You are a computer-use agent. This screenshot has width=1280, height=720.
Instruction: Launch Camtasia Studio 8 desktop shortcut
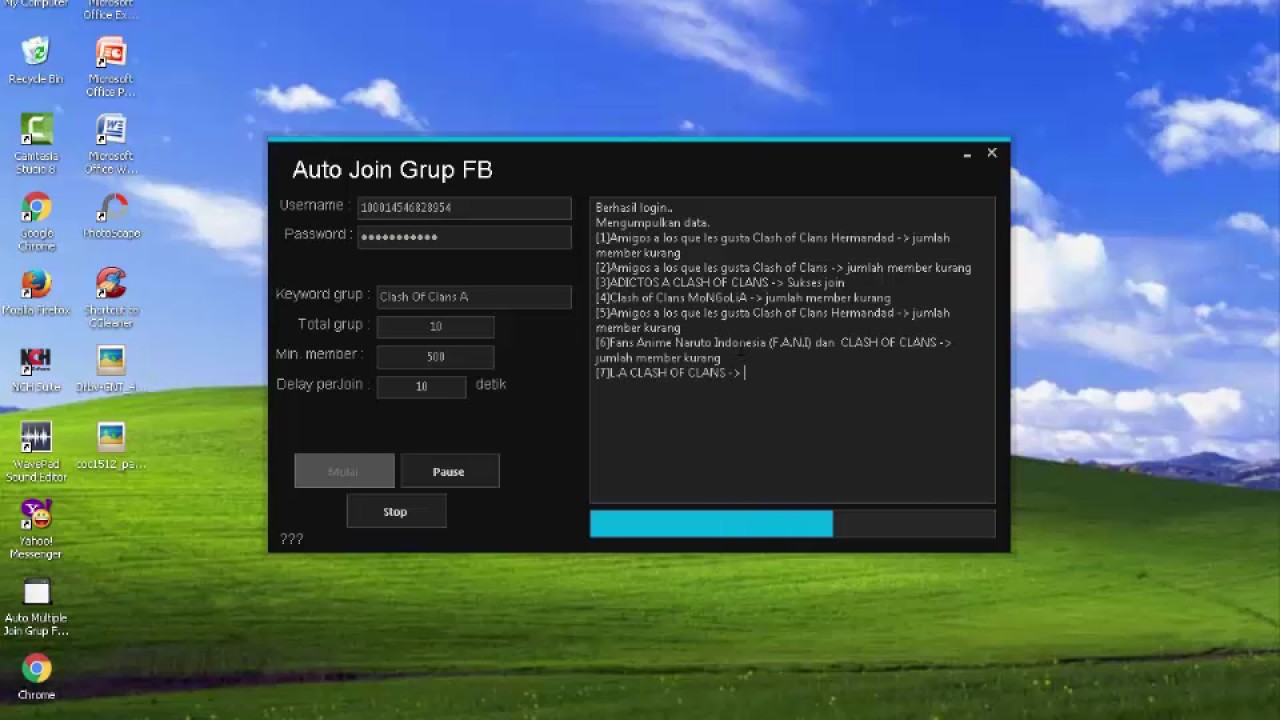point(36,144)
